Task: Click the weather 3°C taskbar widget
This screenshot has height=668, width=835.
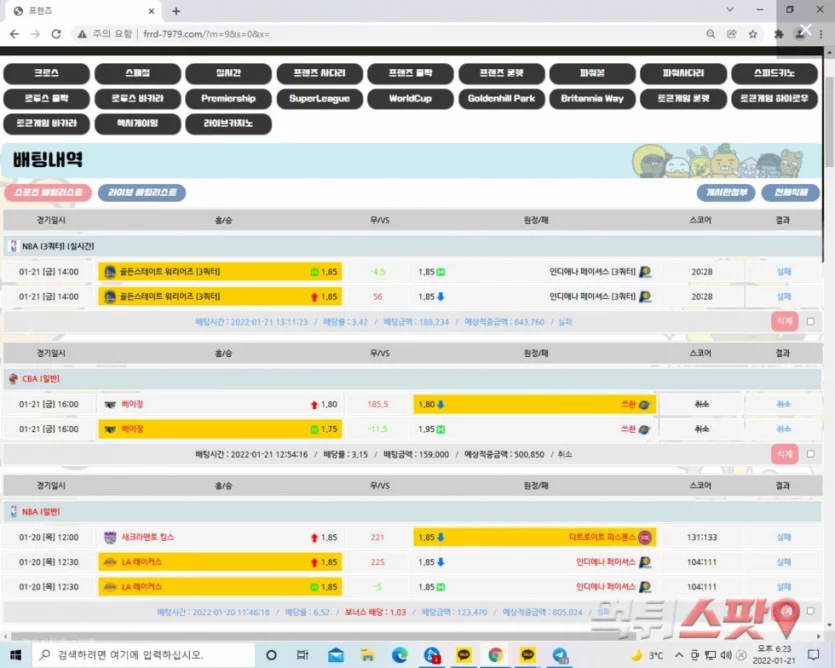Action: point(647,655)
